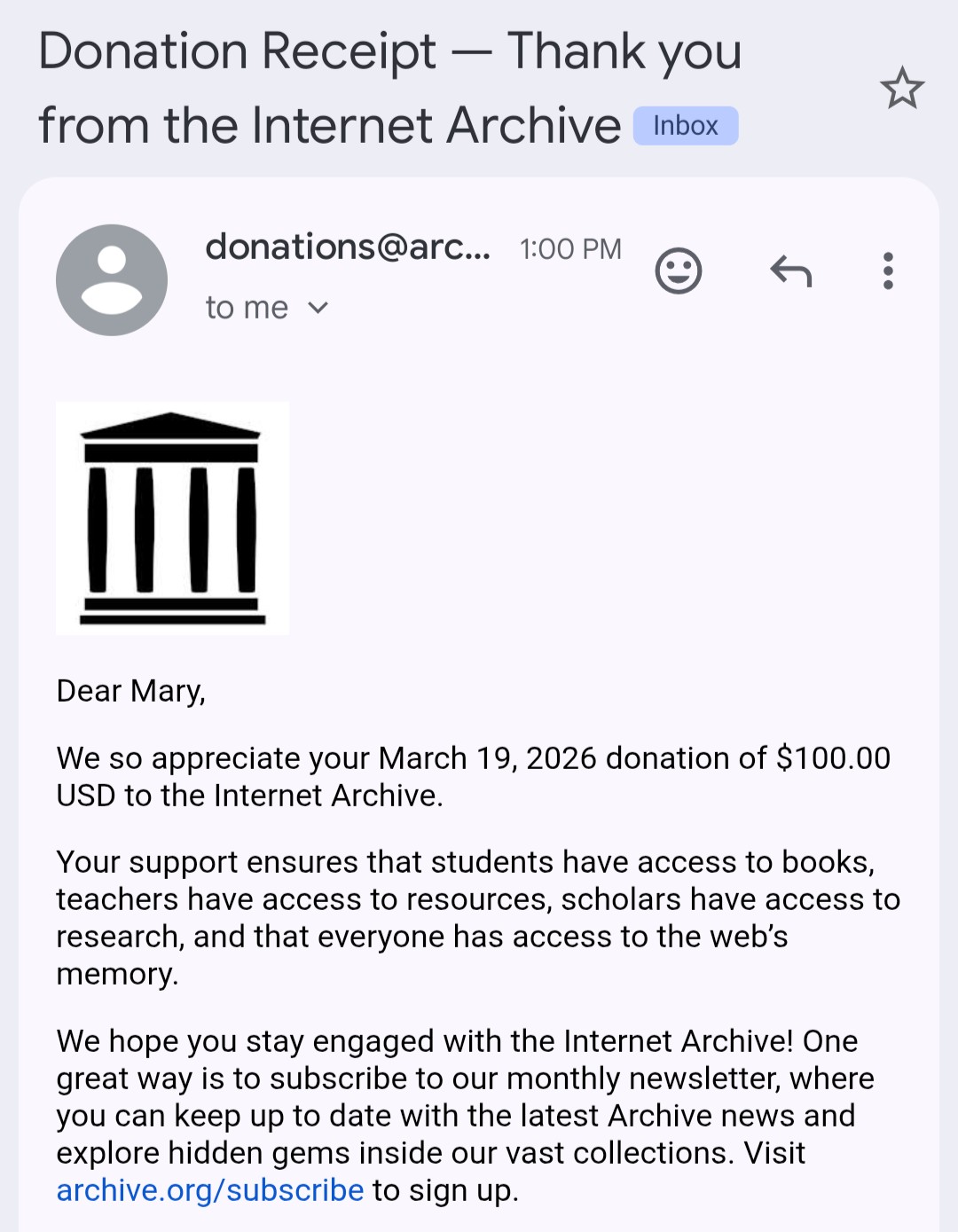Viewport: 958px width, 1232px height.
Task: Tap the reply arrow icon
Action: pyautogui.click(x=791, y=271)
